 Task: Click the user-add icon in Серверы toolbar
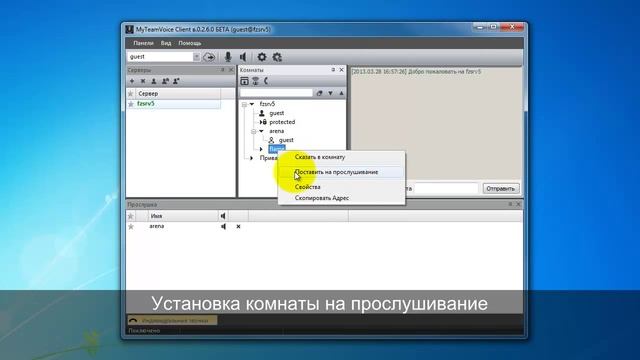176,81
